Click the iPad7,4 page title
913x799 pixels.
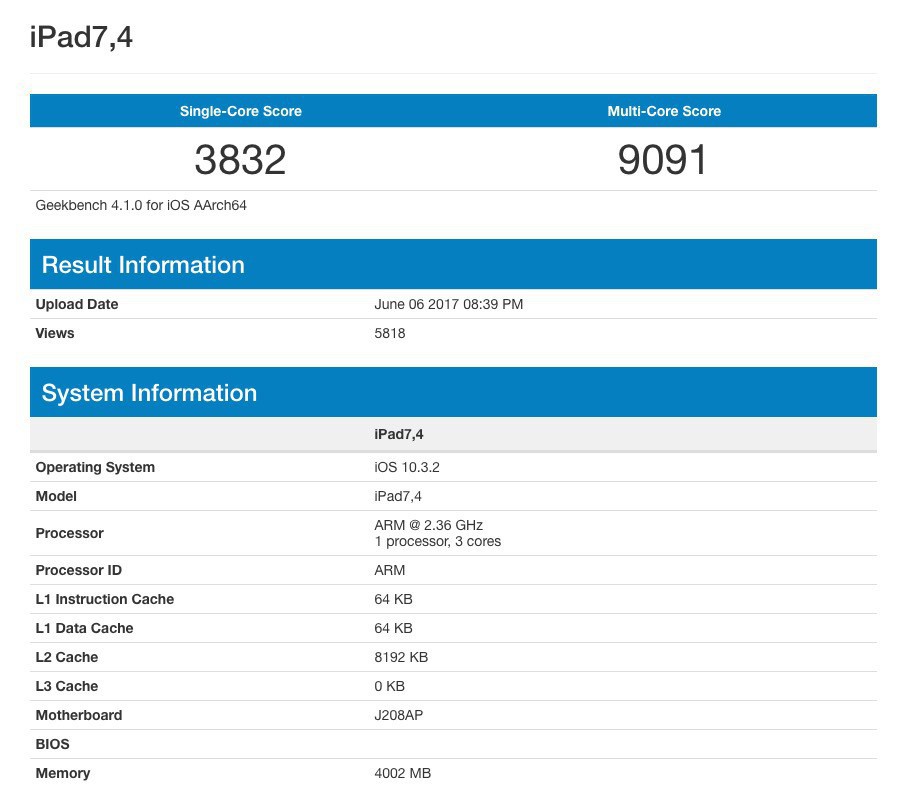coord(81,37)
